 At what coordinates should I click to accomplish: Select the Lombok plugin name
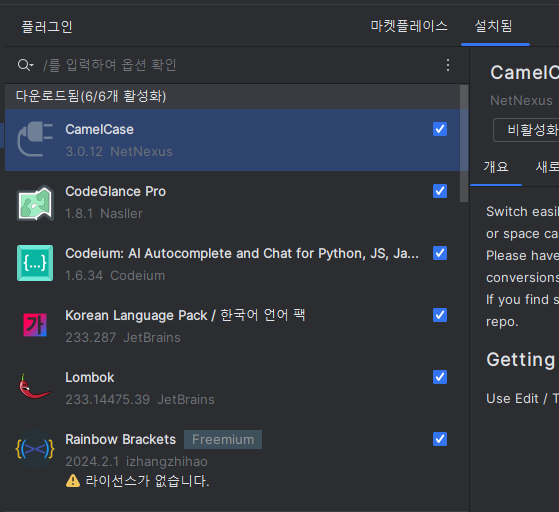coord(90,378)
